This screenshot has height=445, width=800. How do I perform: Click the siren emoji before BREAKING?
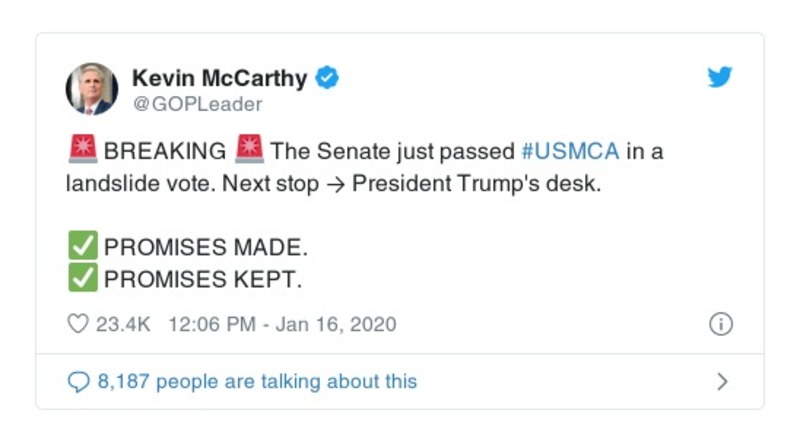[83, 151]
